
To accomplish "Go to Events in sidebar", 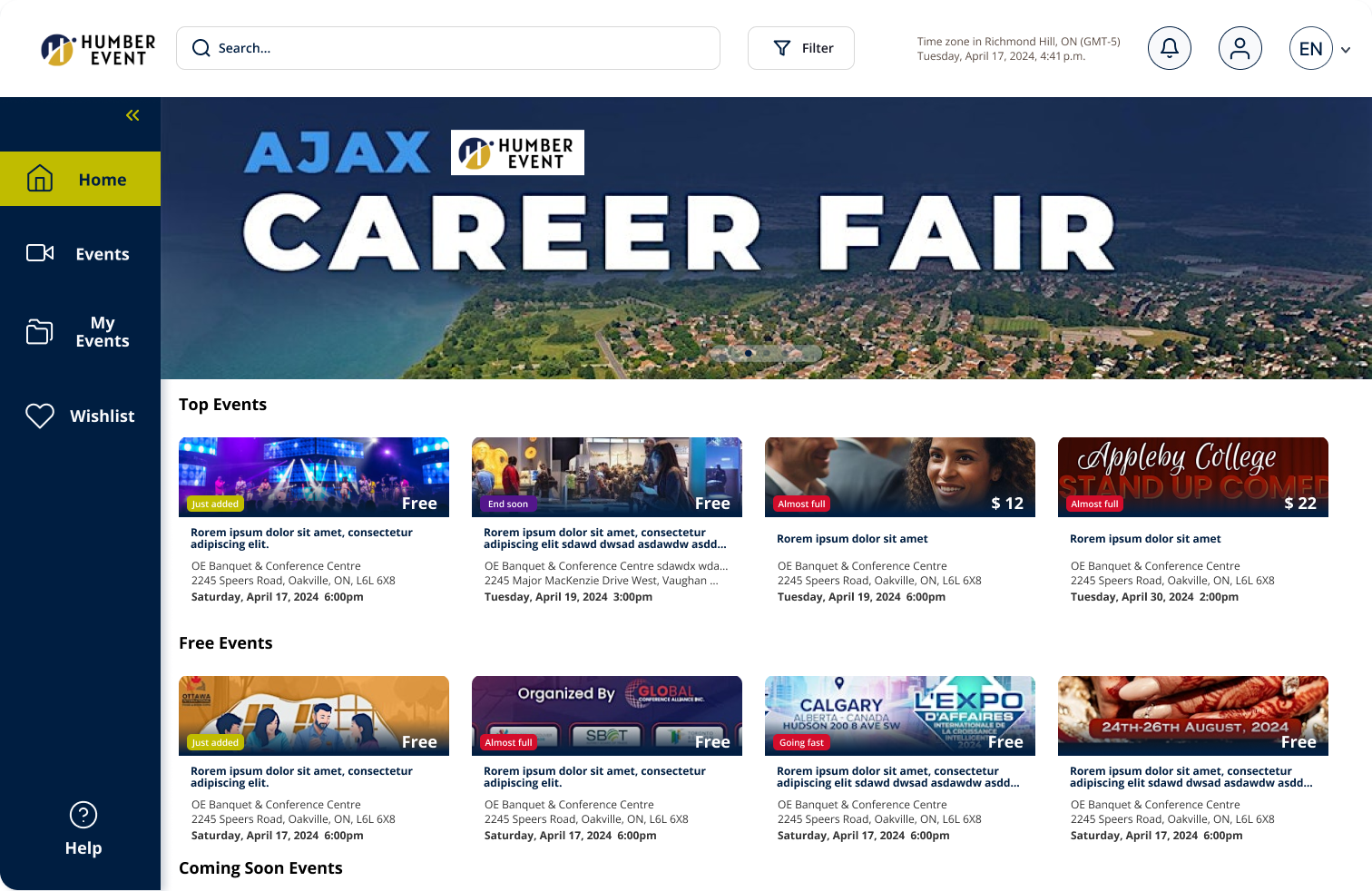I will [x=80, y=253].
